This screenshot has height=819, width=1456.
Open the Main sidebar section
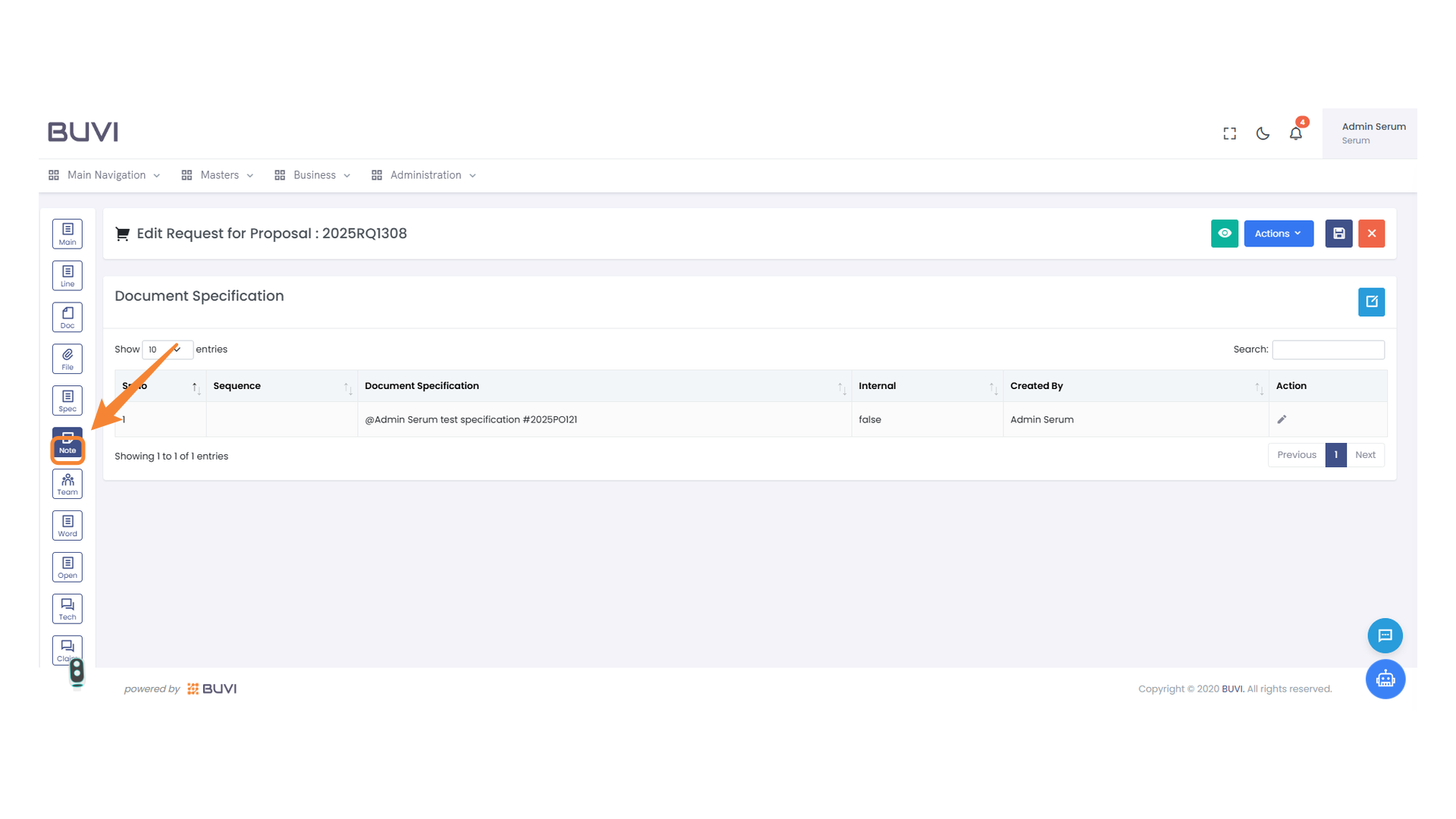tap(67, 234)
